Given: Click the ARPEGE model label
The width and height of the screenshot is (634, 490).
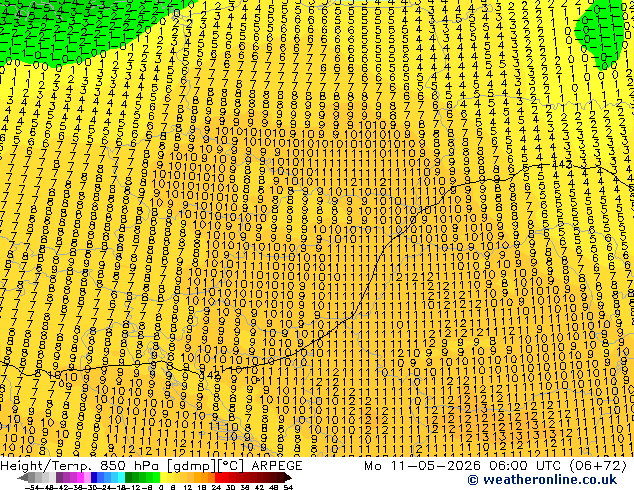Looking at the screenshot, I should (277, 466).
